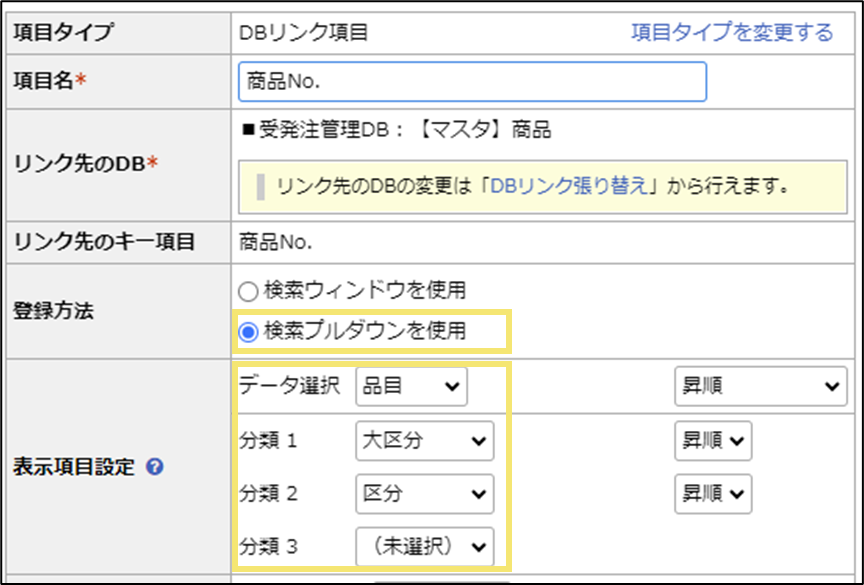Click the 登録方法 row label
Screen dimensions: 864x585
pyautogui.click(x=54, y=311)
